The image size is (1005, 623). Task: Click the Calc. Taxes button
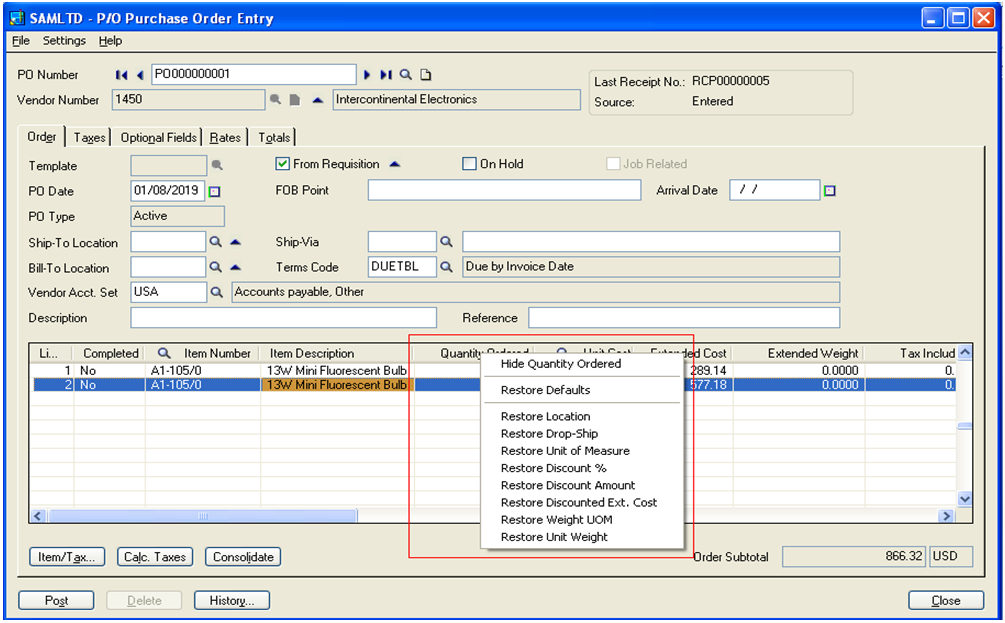pyautogui.click(x=154, y=557)
